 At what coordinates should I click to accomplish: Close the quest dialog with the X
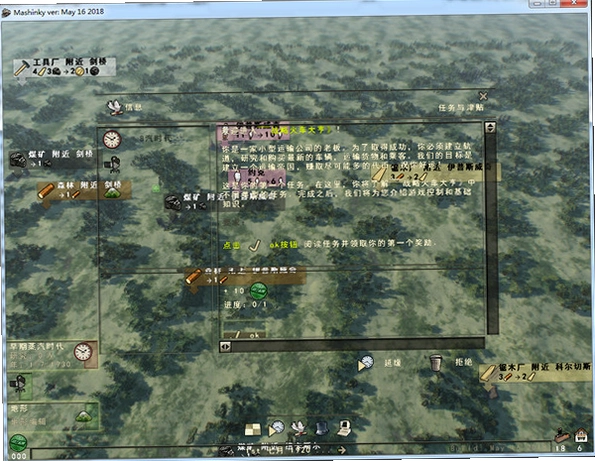click(483, 96)
